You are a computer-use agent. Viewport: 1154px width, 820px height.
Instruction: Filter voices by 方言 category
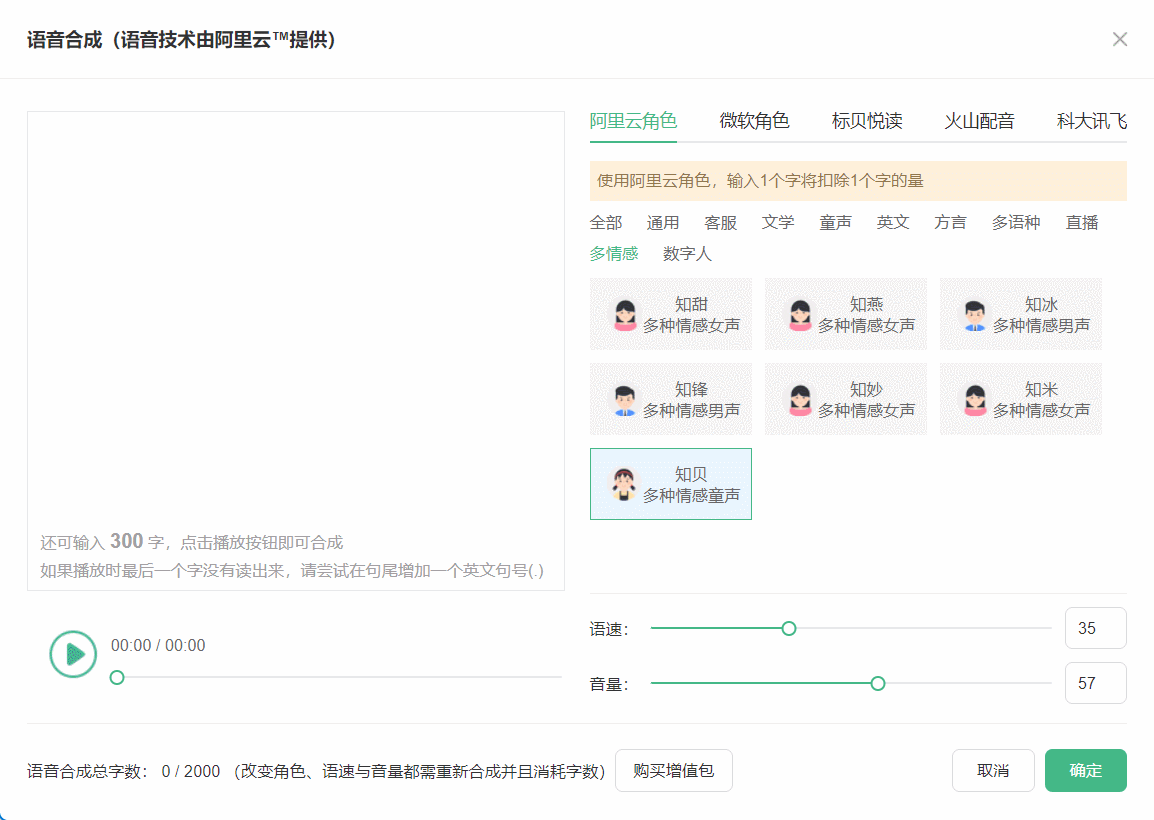(950, 222)
